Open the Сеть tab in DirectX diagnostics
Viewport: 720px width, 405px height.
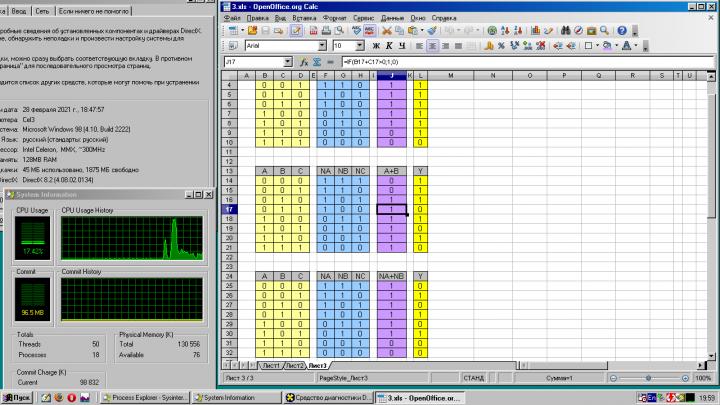(x=39, y=11)
